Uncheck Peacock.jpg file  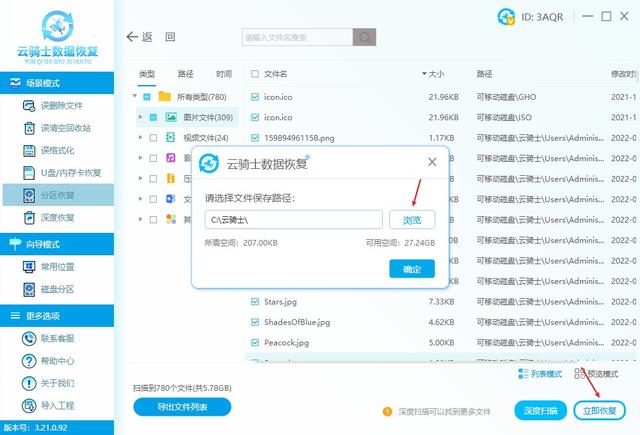point(255,343)
